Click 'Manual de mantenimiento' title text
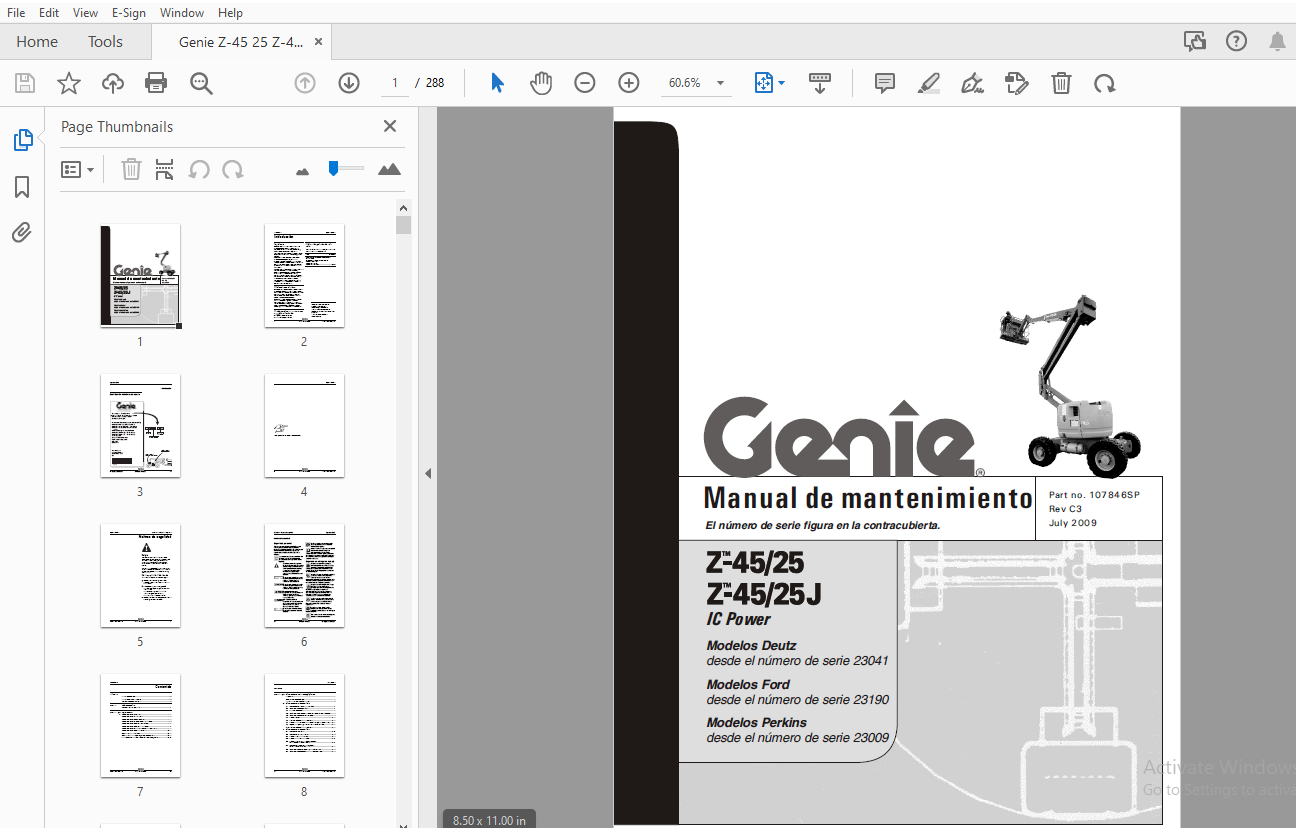 [x=868, y=497]
